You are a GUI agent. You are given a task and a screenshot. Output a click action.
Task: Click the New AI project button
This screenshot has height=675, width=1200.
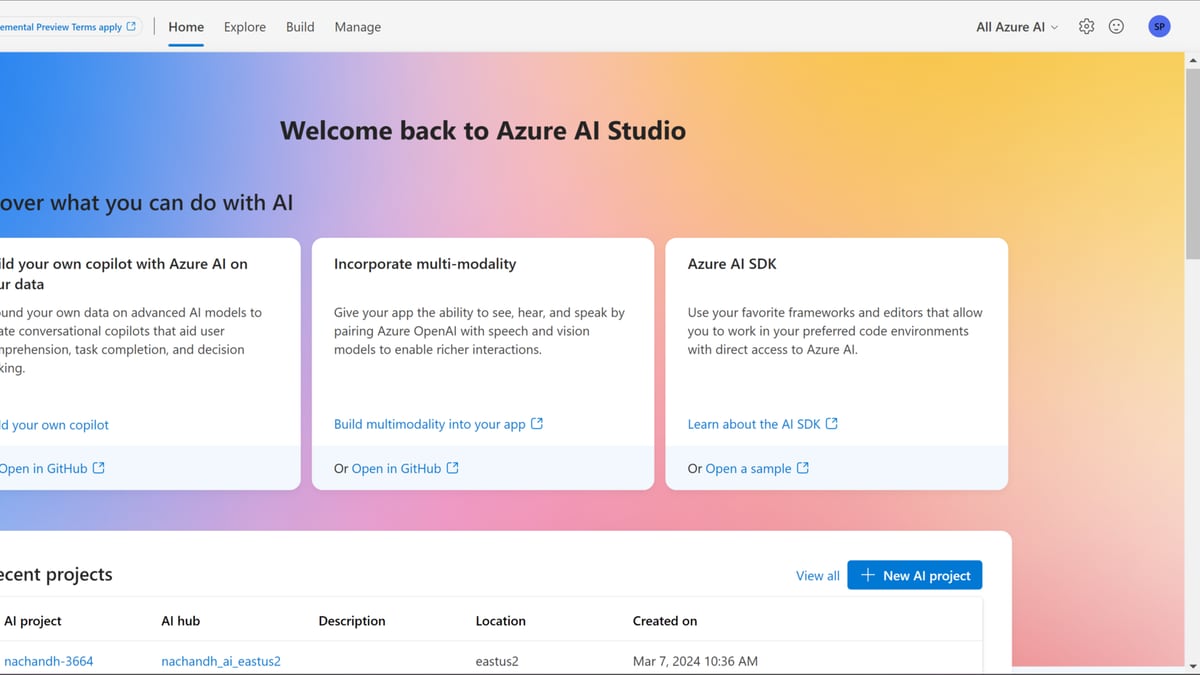pyautogui.click(x=915, y=575)
